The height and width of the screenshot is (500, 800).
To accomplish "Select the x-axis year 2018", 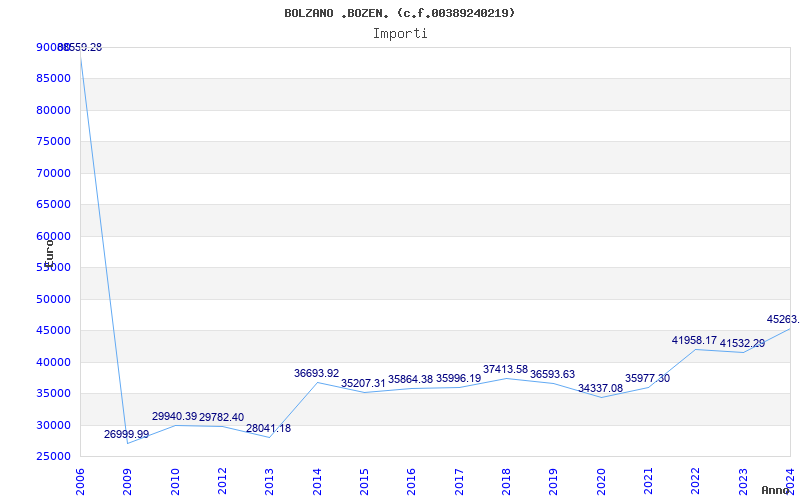I will click(x=506, y=482).
